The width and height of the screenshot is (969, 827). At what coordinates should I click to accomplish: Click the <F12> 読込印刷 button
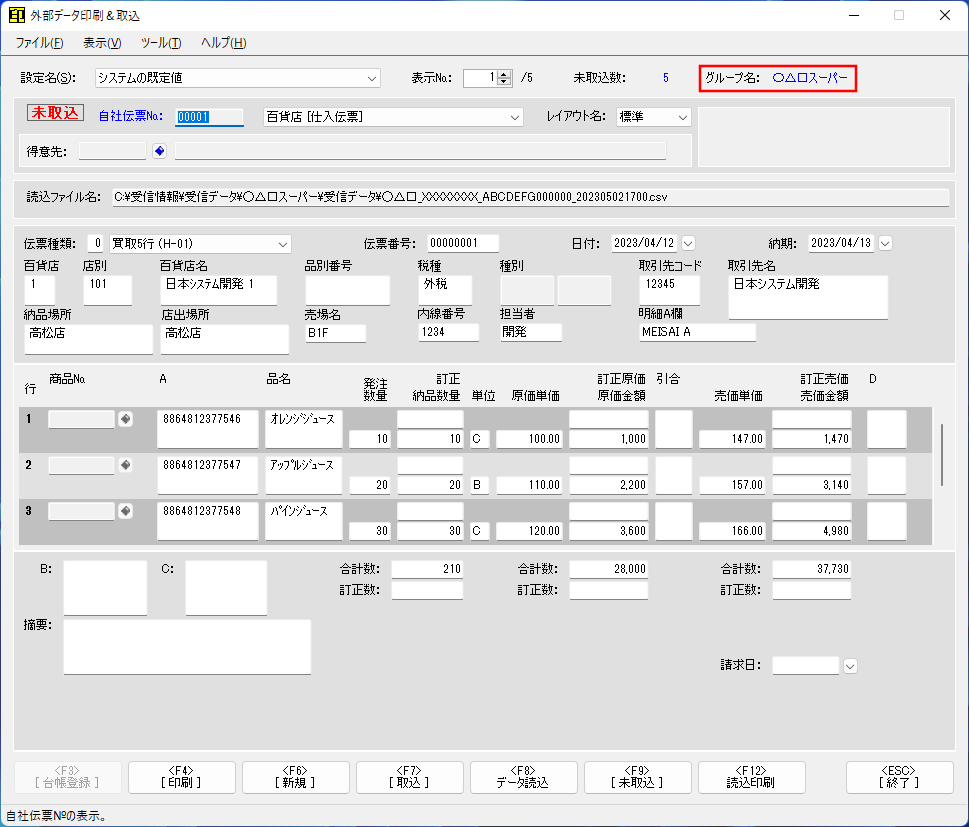(x=751, y=777)
